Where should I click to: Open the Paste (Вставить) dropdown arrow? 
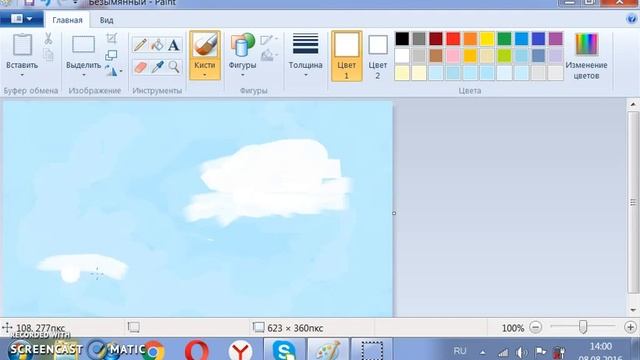22,75
